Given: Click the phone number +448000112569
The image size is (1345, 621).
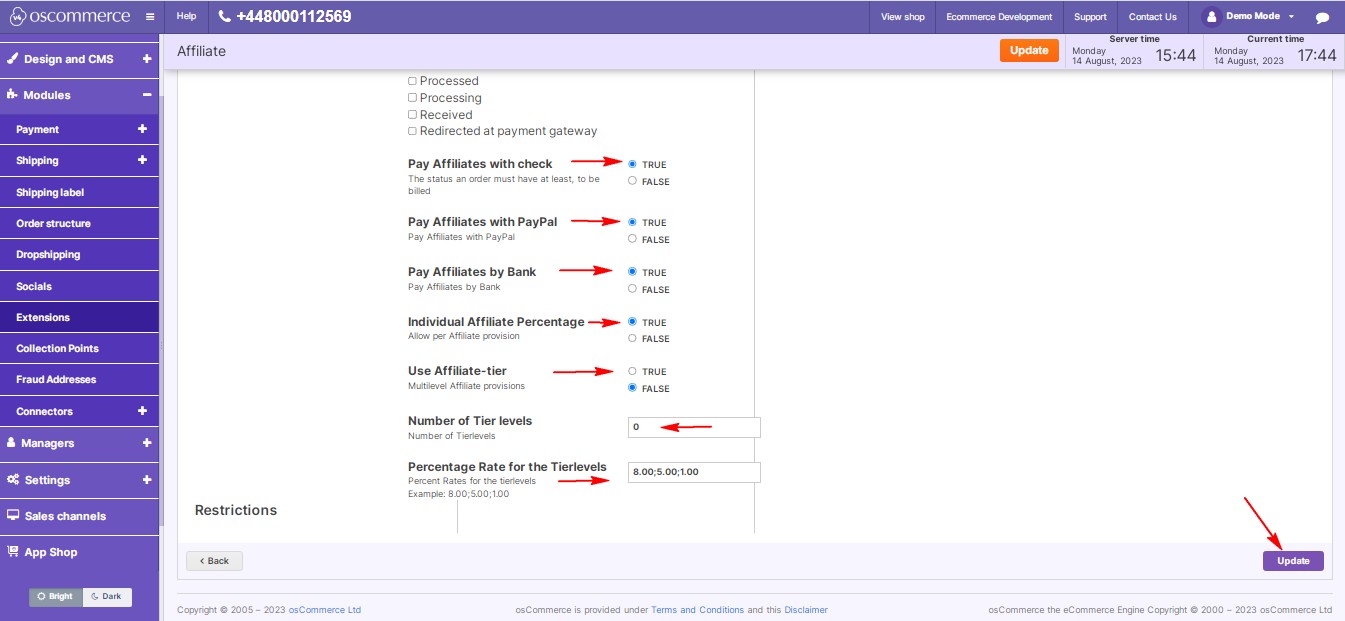Looking at the screenshot, I should pyautogui.click(x=294, y=17).
